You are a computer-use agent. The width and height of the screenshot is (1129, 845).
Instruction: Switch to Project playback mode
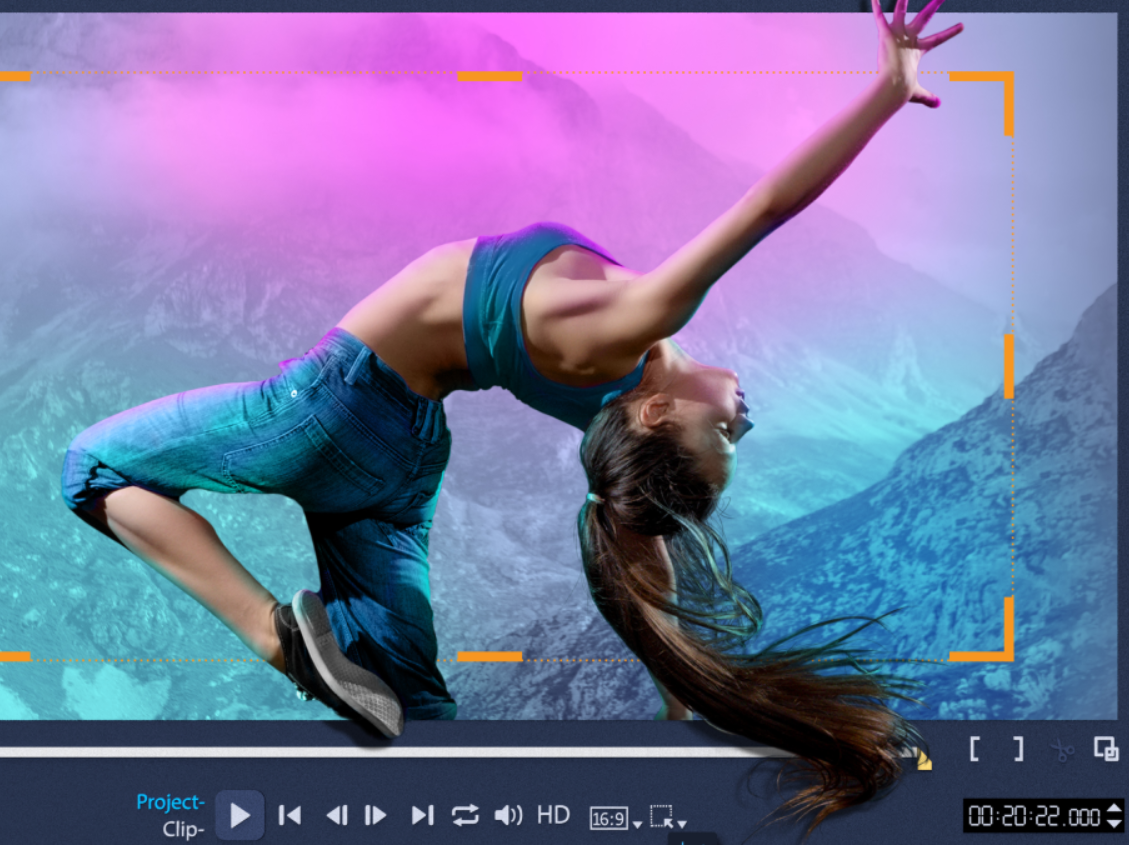tap(171, 802)
